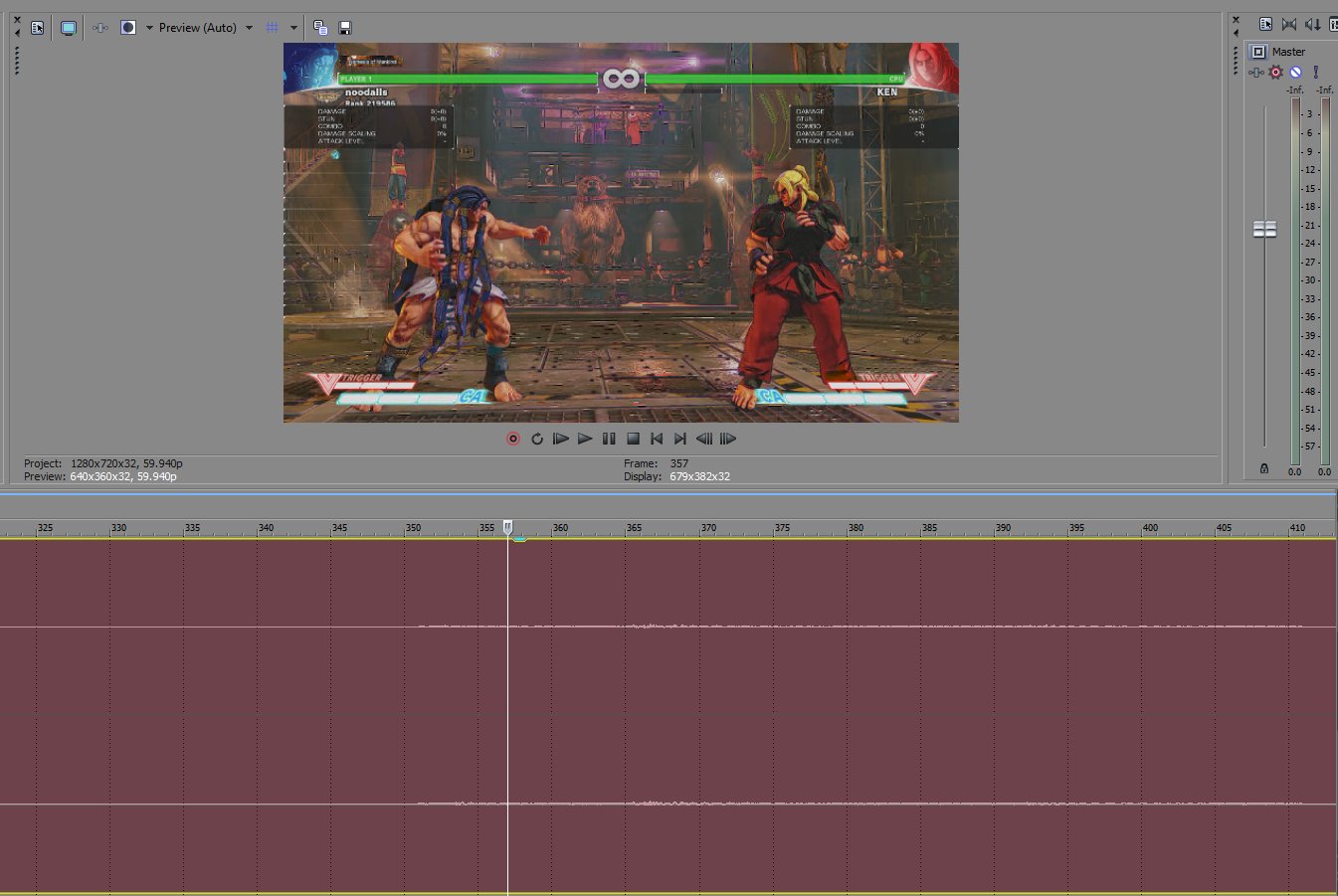Collapse Video Preview panel with the arrow

point(17,33)
